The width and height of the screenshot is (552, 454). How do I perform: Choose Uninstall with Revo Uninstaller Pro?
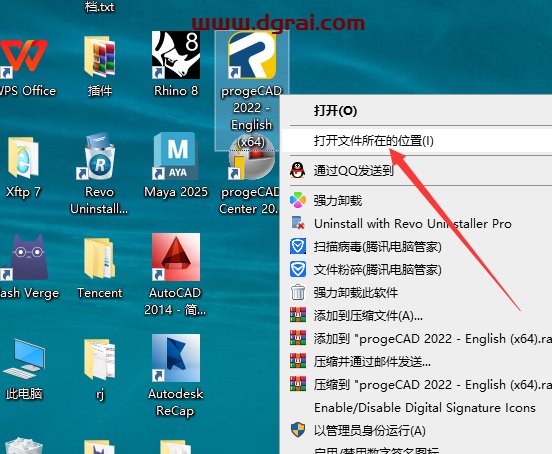click(417, 223)
